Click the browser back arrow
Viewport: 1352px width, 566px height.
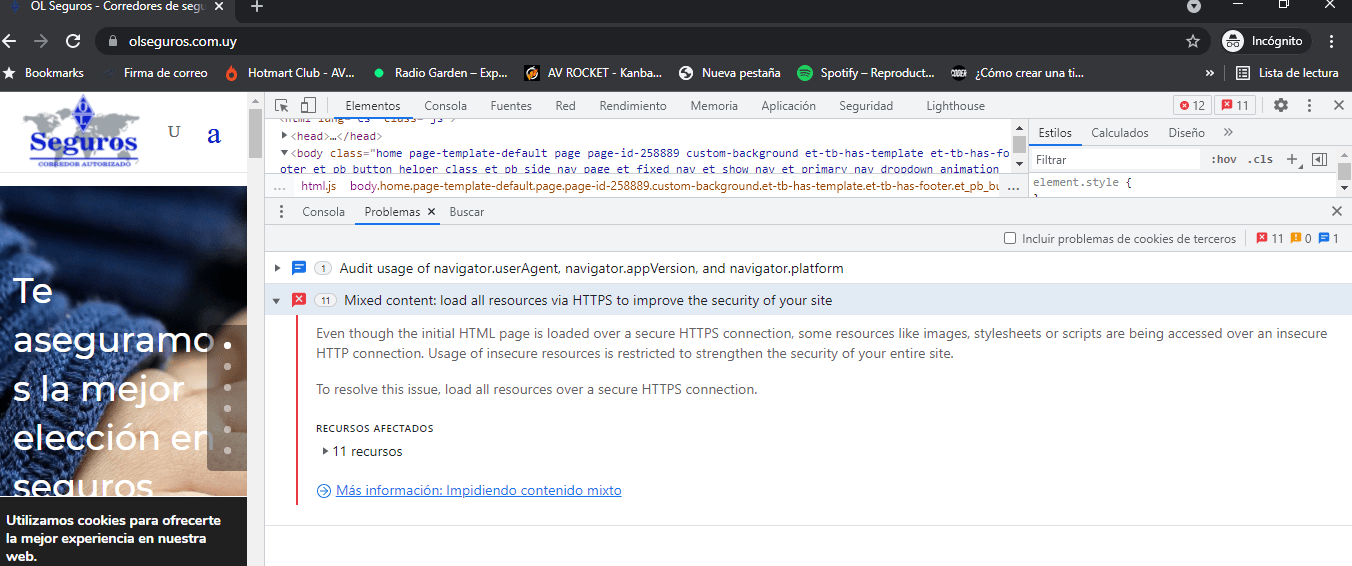(x=10, y=41)
